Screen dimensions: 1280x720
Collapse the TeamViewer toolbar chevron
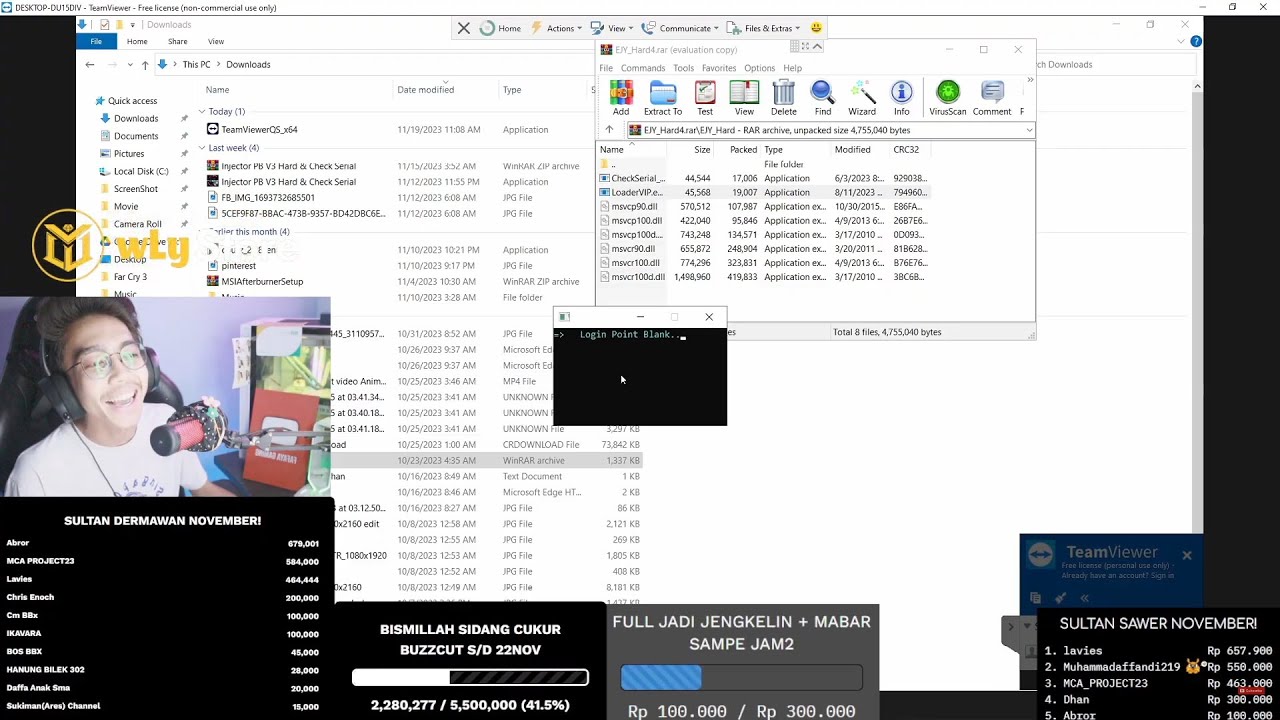click(x=817, y=46)
